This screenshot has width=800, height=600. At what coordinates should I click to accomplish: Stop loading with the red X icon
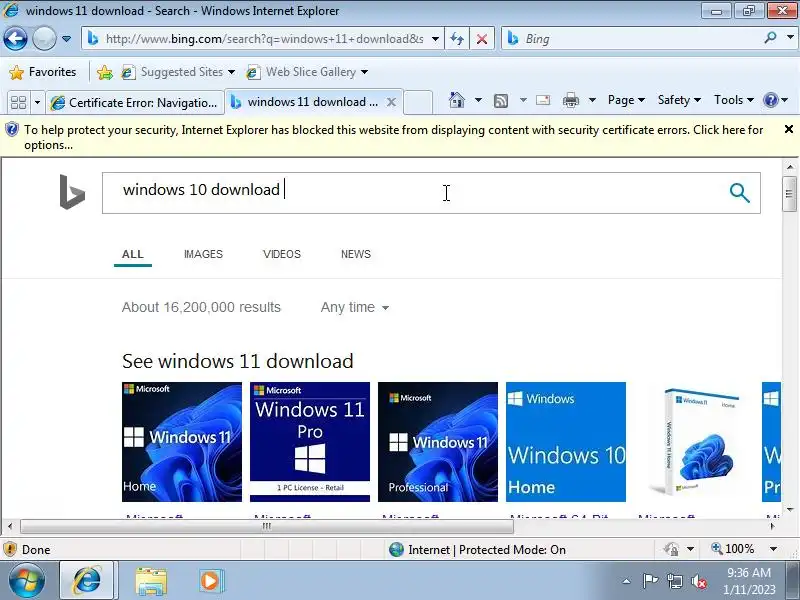(482, 39)
